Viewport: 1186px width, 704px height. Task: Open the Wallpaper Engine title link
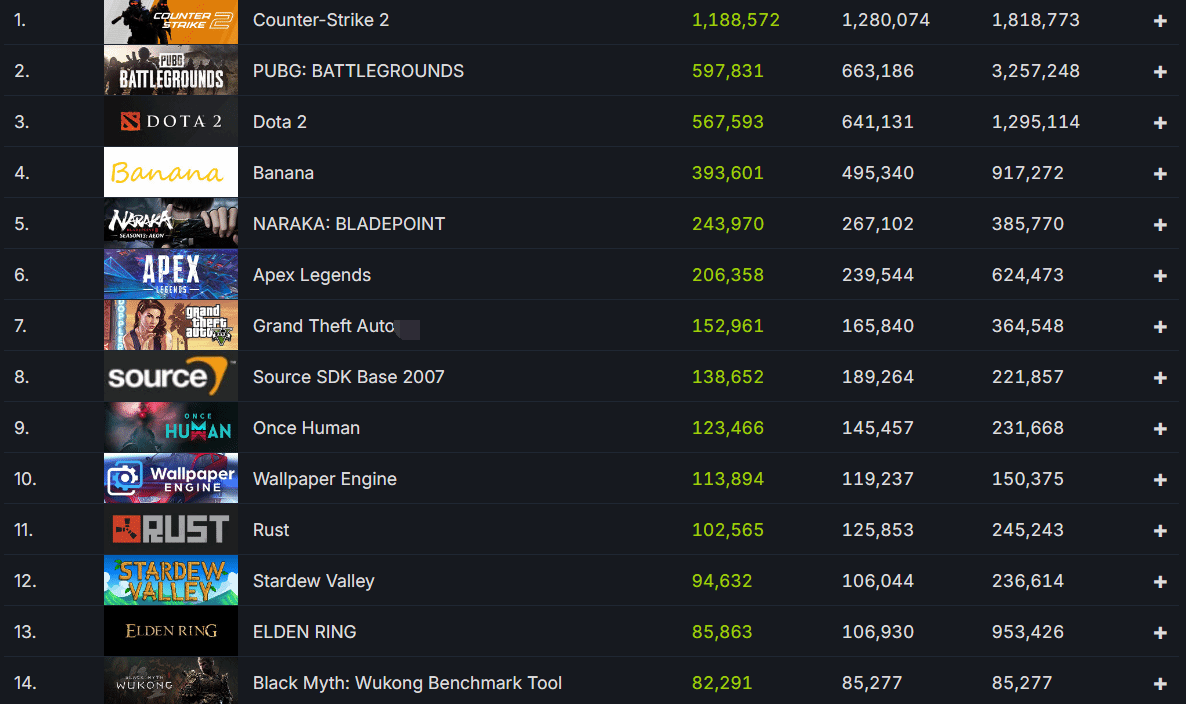(324, 479)
